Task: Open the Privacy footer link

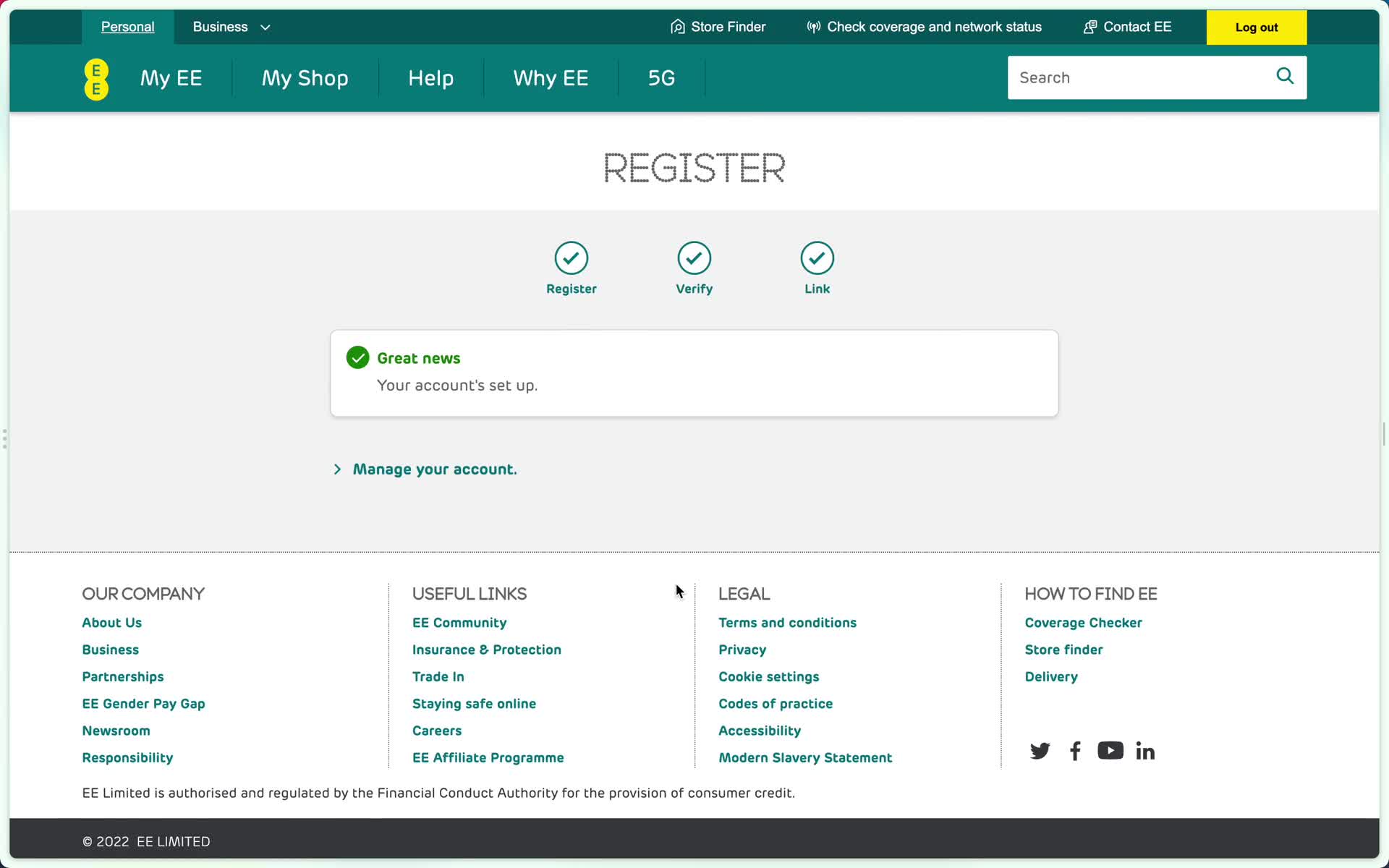Action: [x=742, y=650]
